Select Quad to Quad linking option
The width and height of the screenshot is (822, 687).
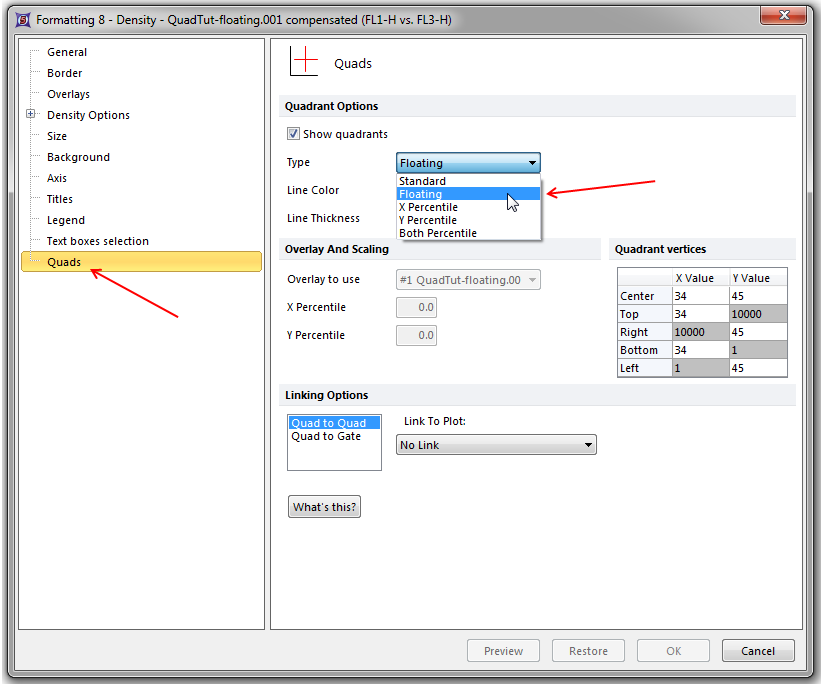(328, 423)
